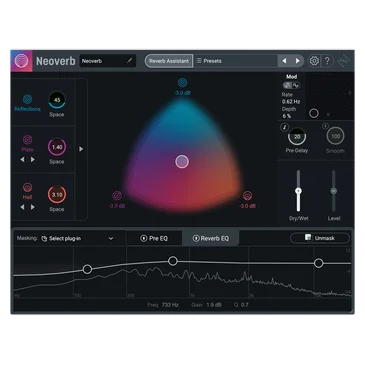The image size is (365, 365).
Task: Select the Reflections engine icon
Action: pos(27,99)
